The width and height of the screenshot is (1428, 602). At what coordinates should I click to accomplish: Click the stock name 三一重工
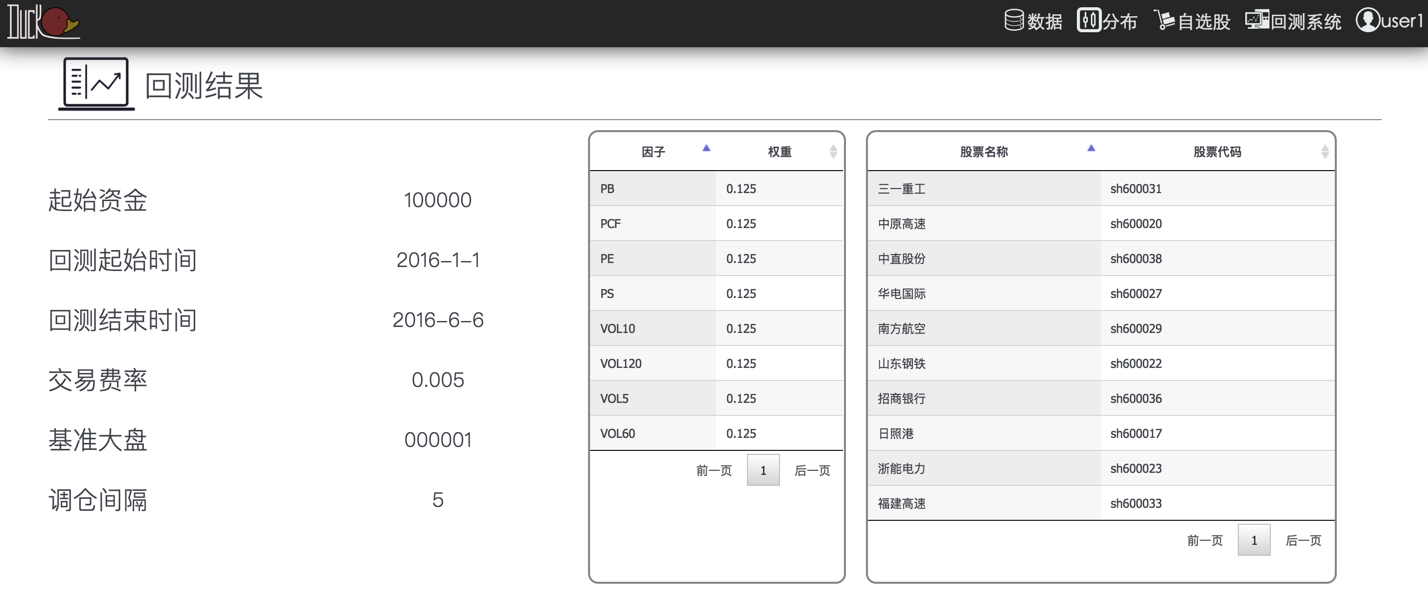(x=902, y=188)
